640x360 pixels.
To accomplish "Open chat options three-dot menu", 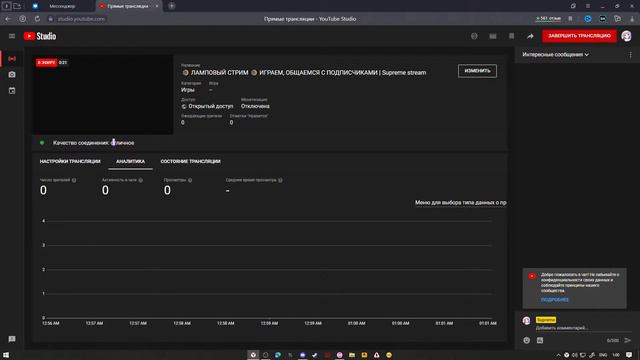I will pyautogui.click(x=630, y=55).
